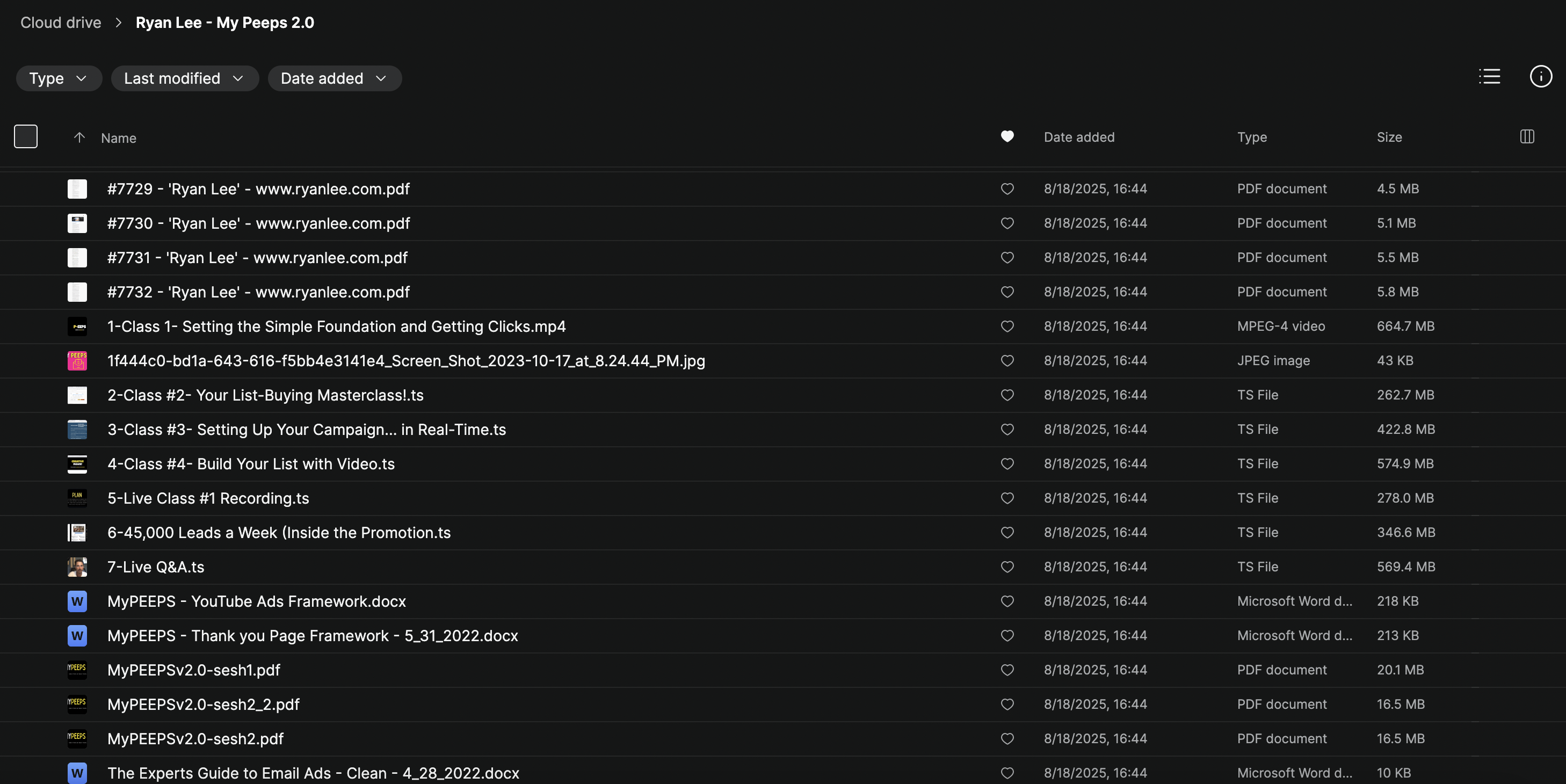
Task: Expand the Type filter dropdown
Action: (59, 78)
